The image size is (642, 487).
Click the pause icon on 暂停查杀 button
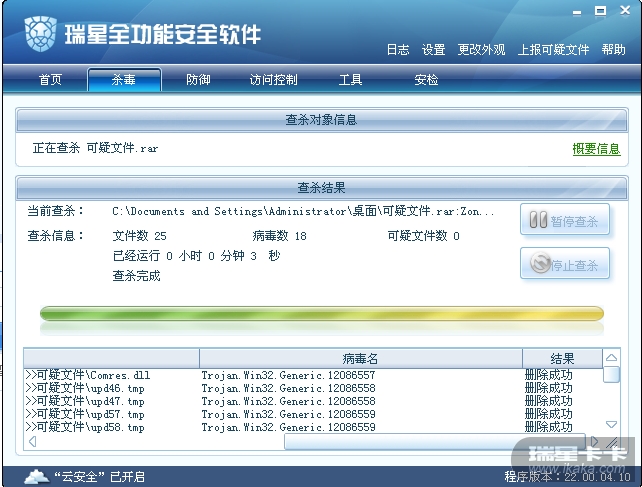[x=538, y=220]
